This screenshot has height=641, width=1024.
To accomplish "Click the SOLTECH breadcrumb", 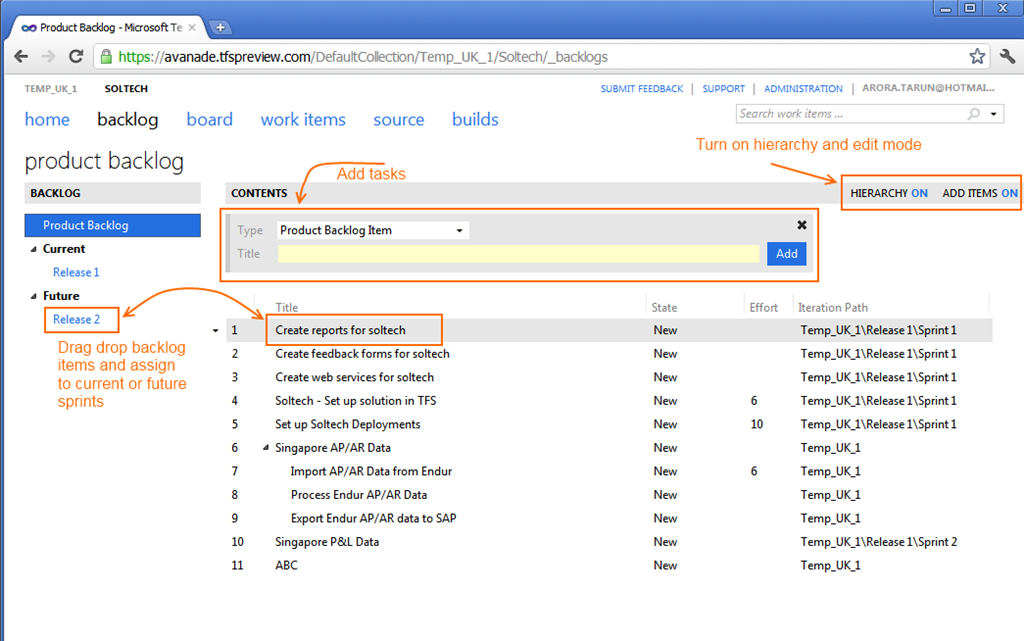I will pyautogui.click(x=126, y=89).
